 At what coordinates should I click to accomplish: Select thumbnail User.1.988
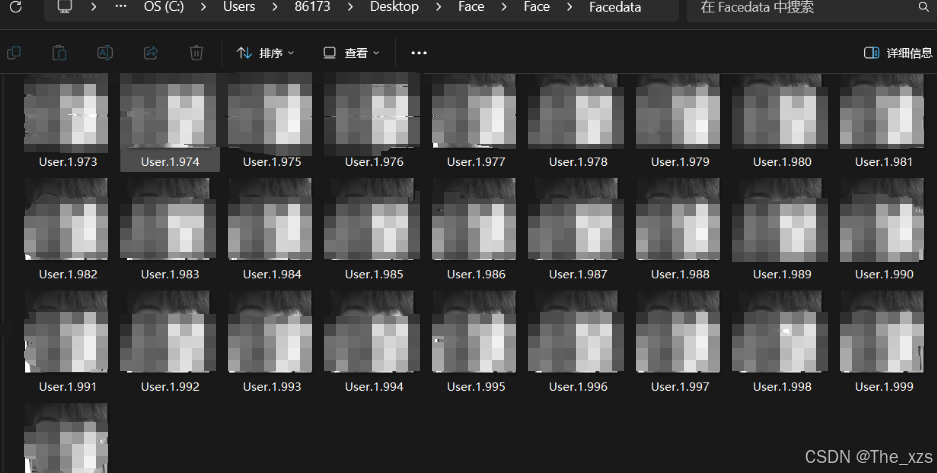[x=678, y=219]
